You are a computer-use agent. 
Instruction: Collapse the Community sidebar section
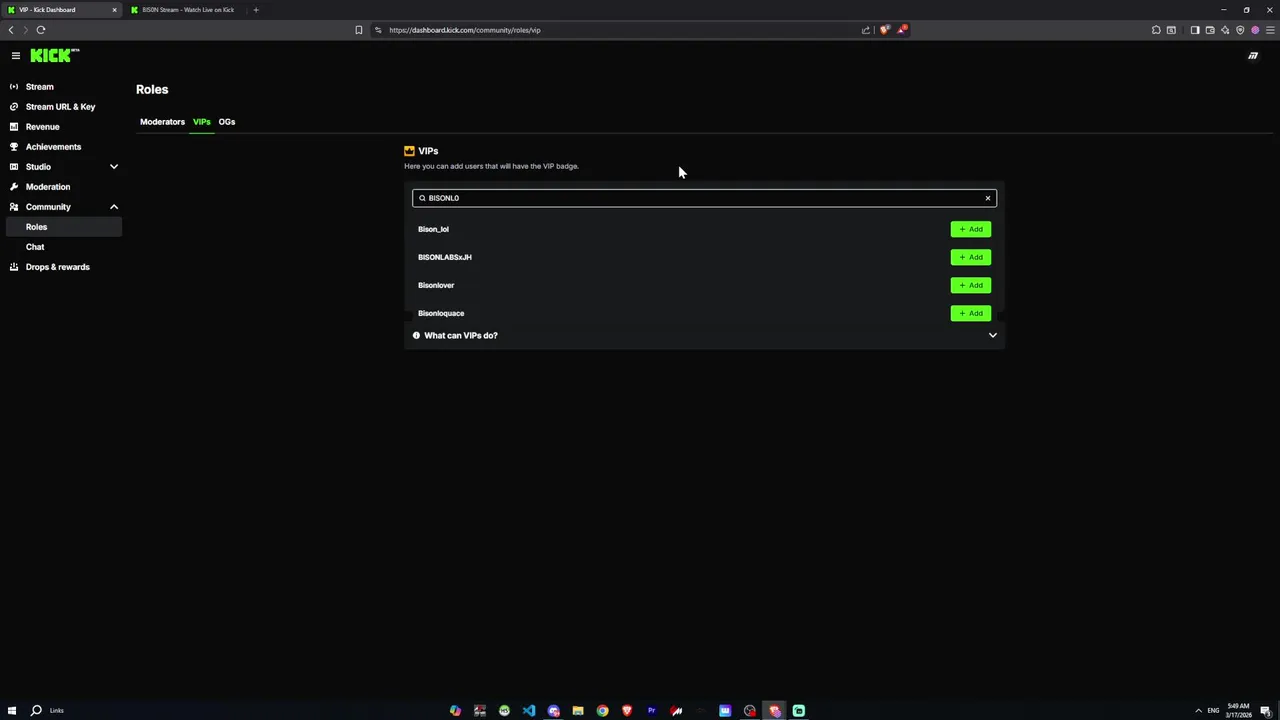pyautogui.click(x=64, y=207)
